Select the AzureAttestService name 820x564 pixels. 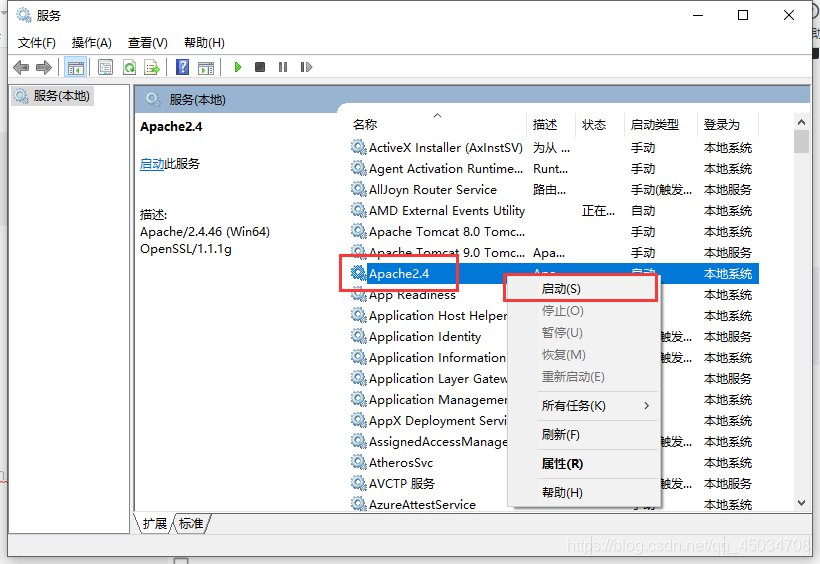click(x=422, y=504)
